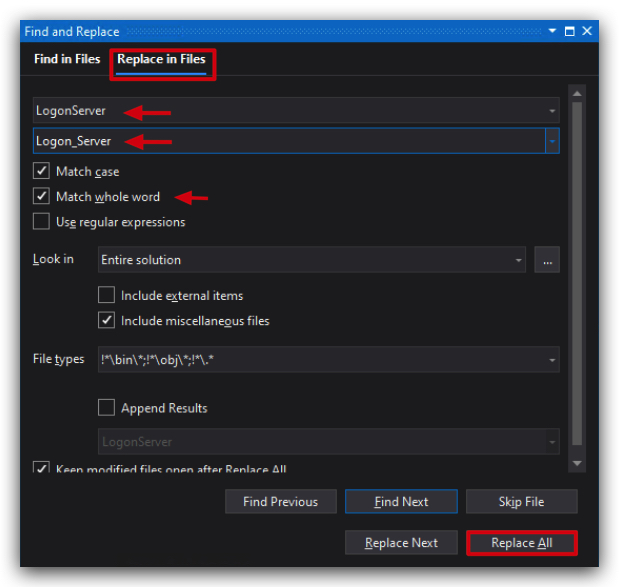Click the Skip File button
Viewport: 619px width, 587px height.
click(x=521, y=501)
